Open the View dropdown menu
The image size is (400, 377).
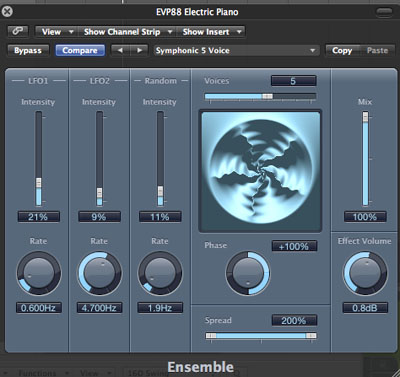tap(57, 32)
